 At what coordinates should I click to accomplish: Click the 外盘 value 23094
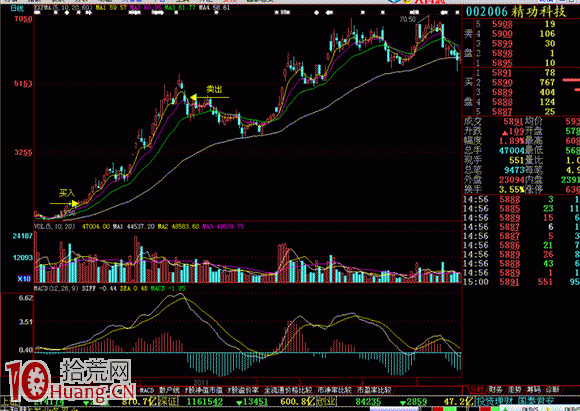coord(512,180)
